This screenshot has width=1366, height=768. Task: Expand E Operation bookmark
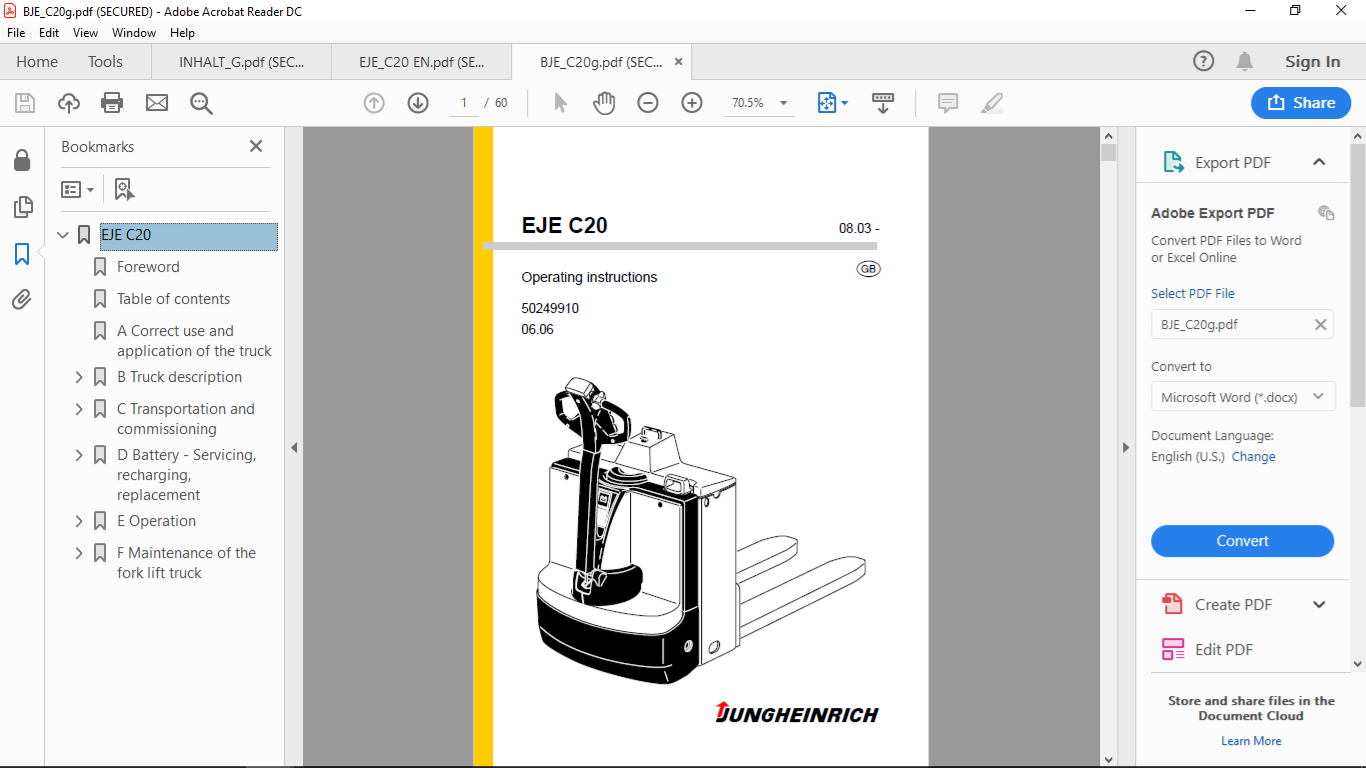(x=79, y=521)
